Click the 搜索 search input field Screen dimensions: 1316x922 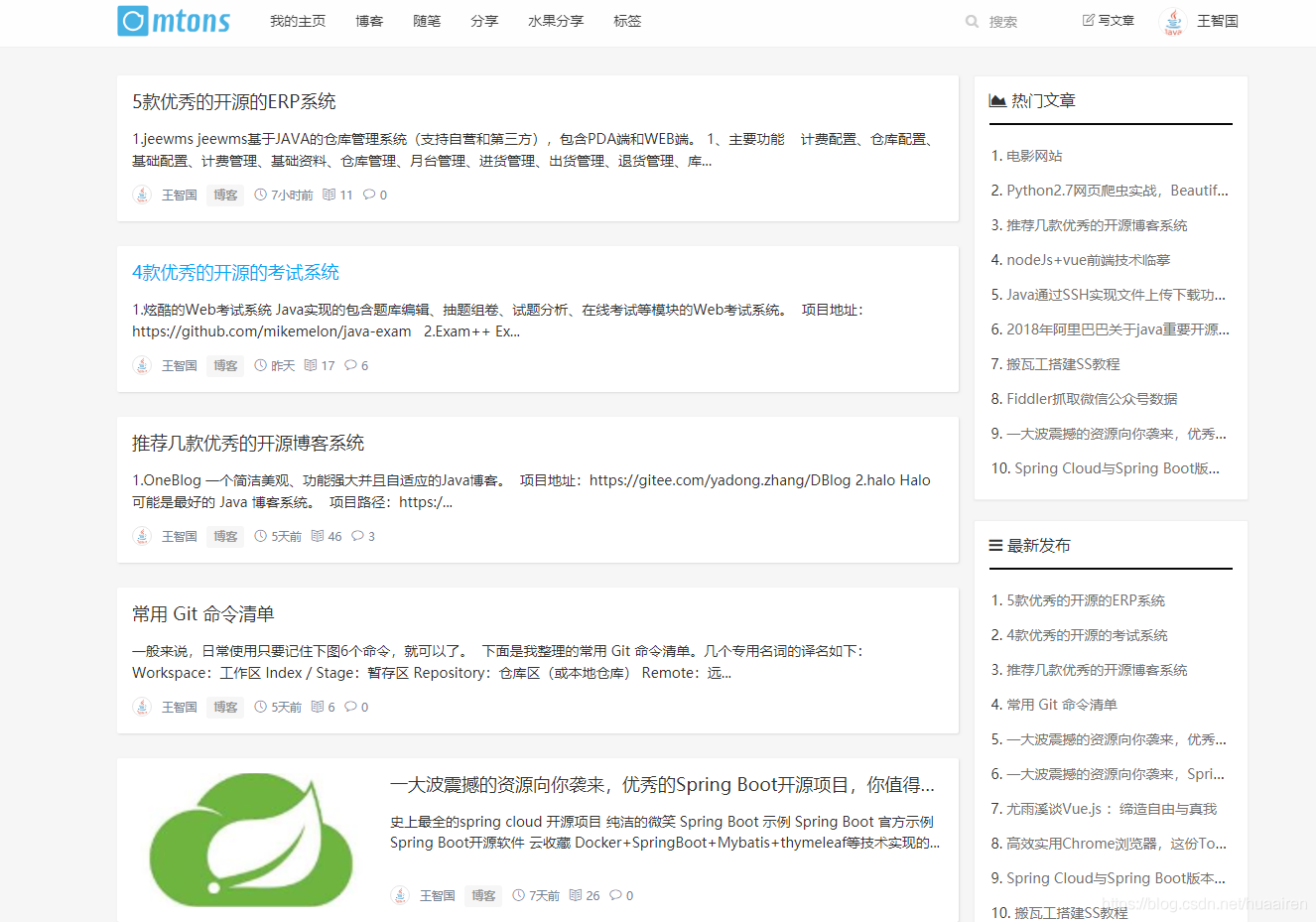[x=1005, y=21]
